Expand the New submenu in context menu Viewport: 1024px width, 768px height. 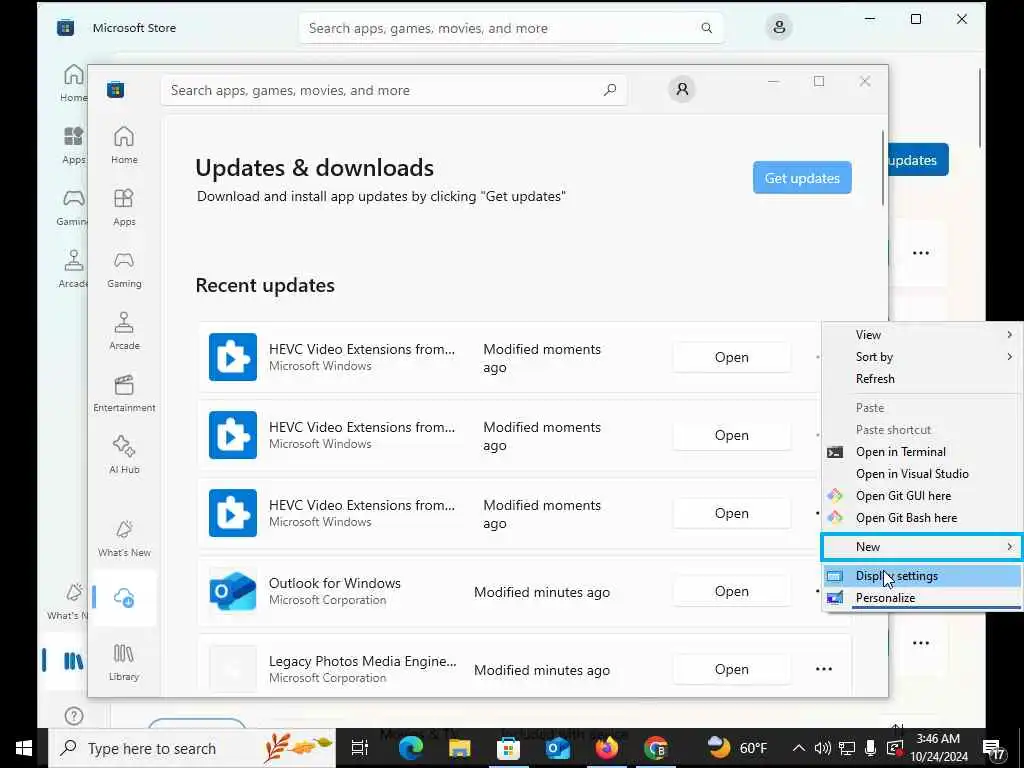point(921,547)
